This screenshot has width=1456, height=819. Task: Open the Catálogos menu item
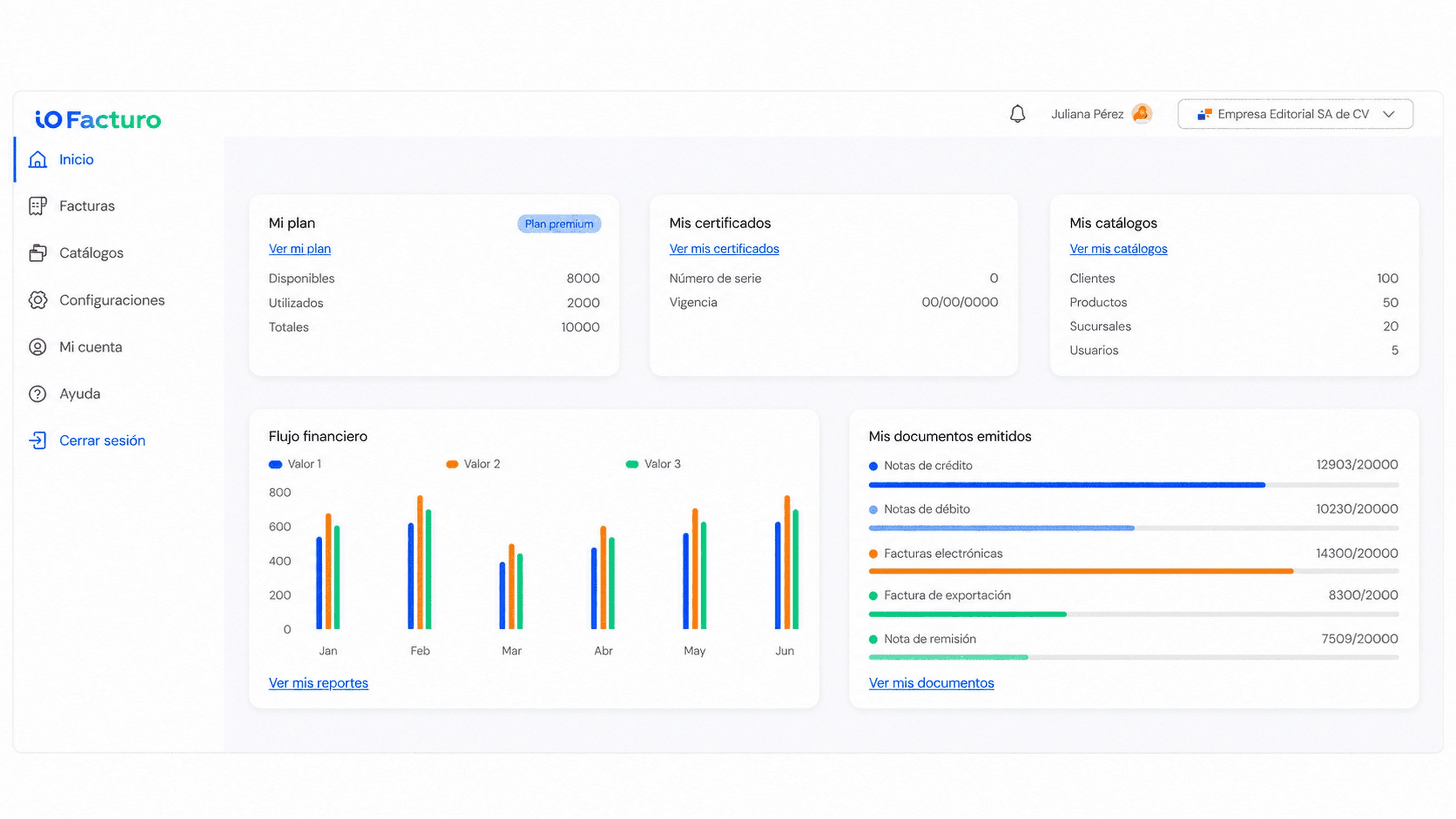point(91,253)
